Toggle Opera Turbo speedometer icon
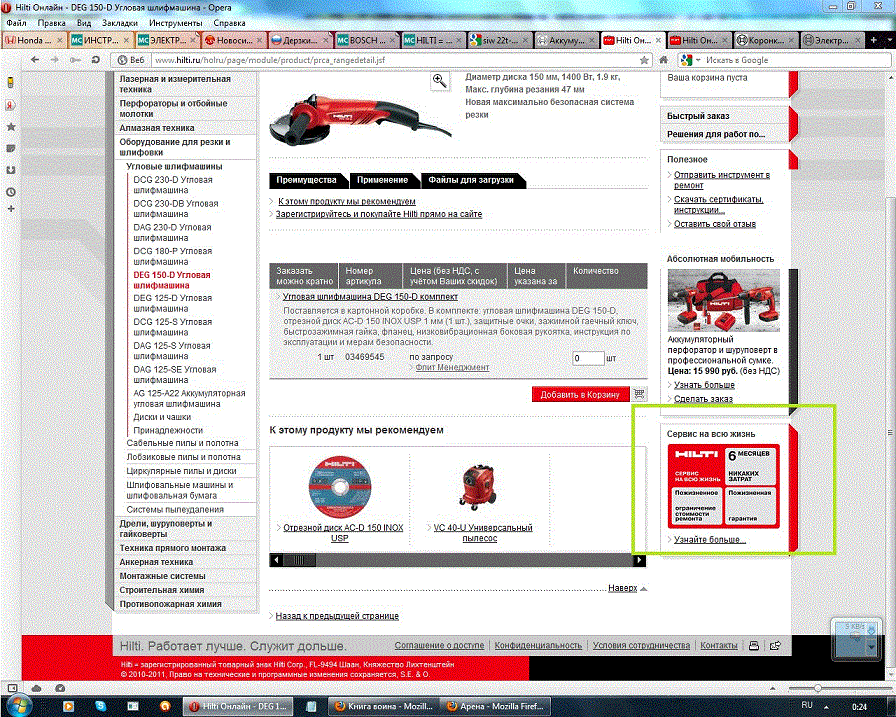Image resolution: width=896 pixels, height=717 pixels. (x=61, y=688)
